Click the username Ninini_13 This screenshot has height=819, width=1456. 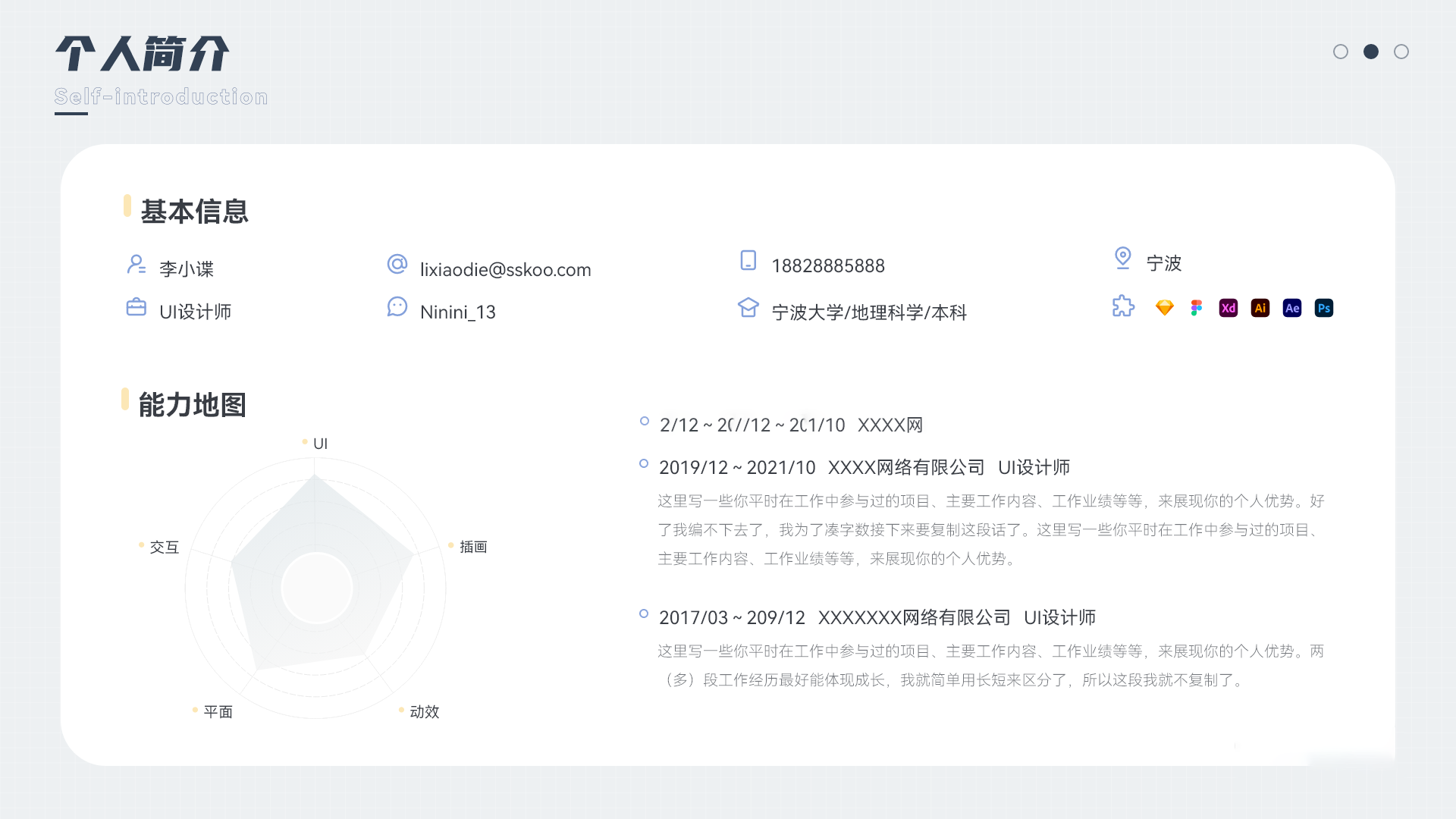[x=458, y=312]
